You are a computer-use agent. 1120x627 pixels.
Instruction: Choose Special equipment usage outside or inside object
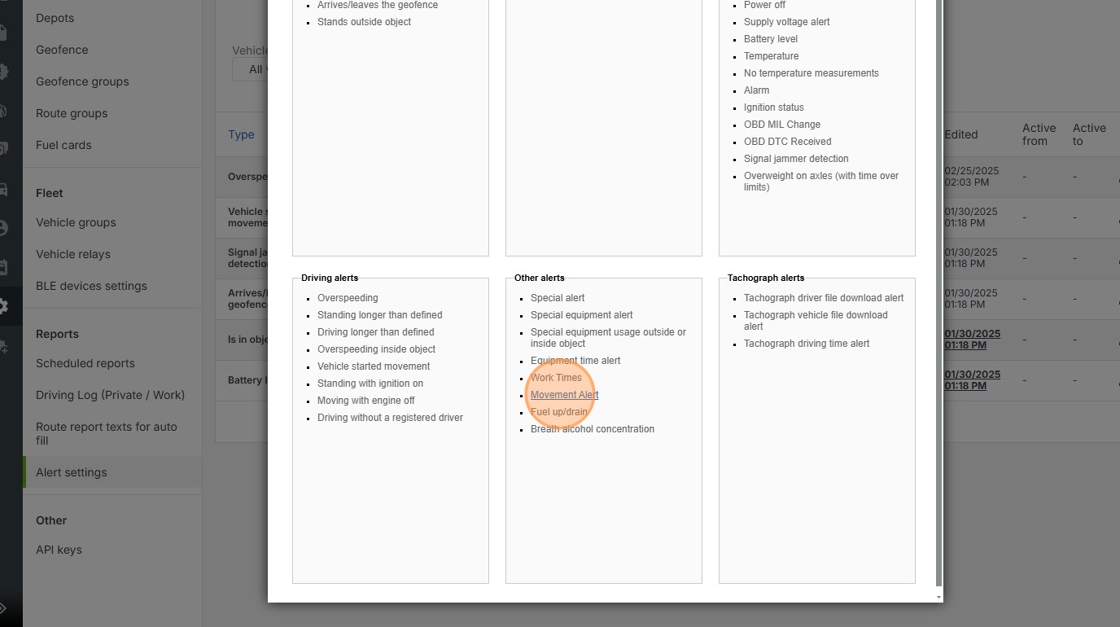(608, 338)
